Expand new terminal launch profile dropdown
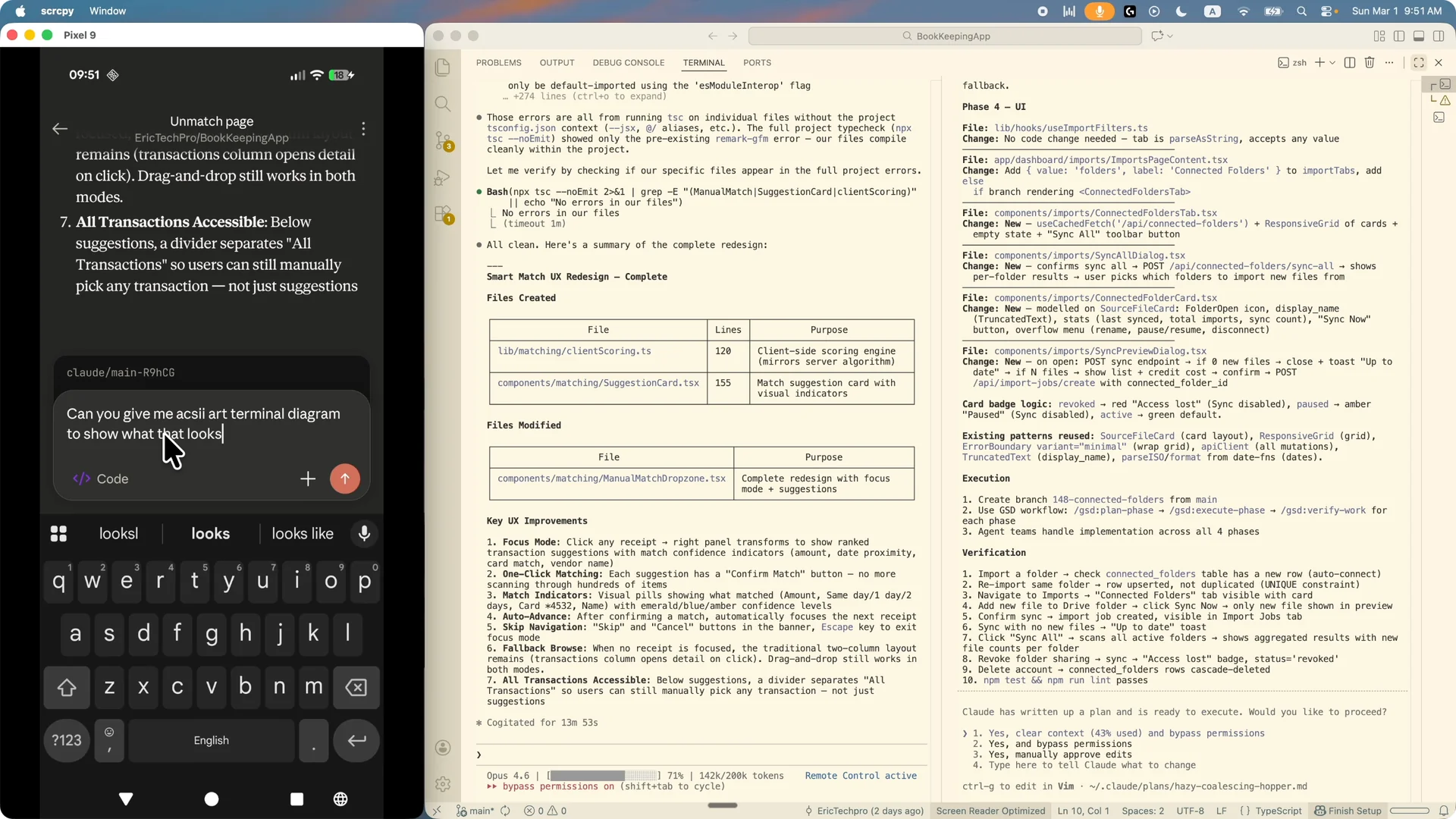The height and width of the screenshot is (819, 1456). tap(1332, 63)
